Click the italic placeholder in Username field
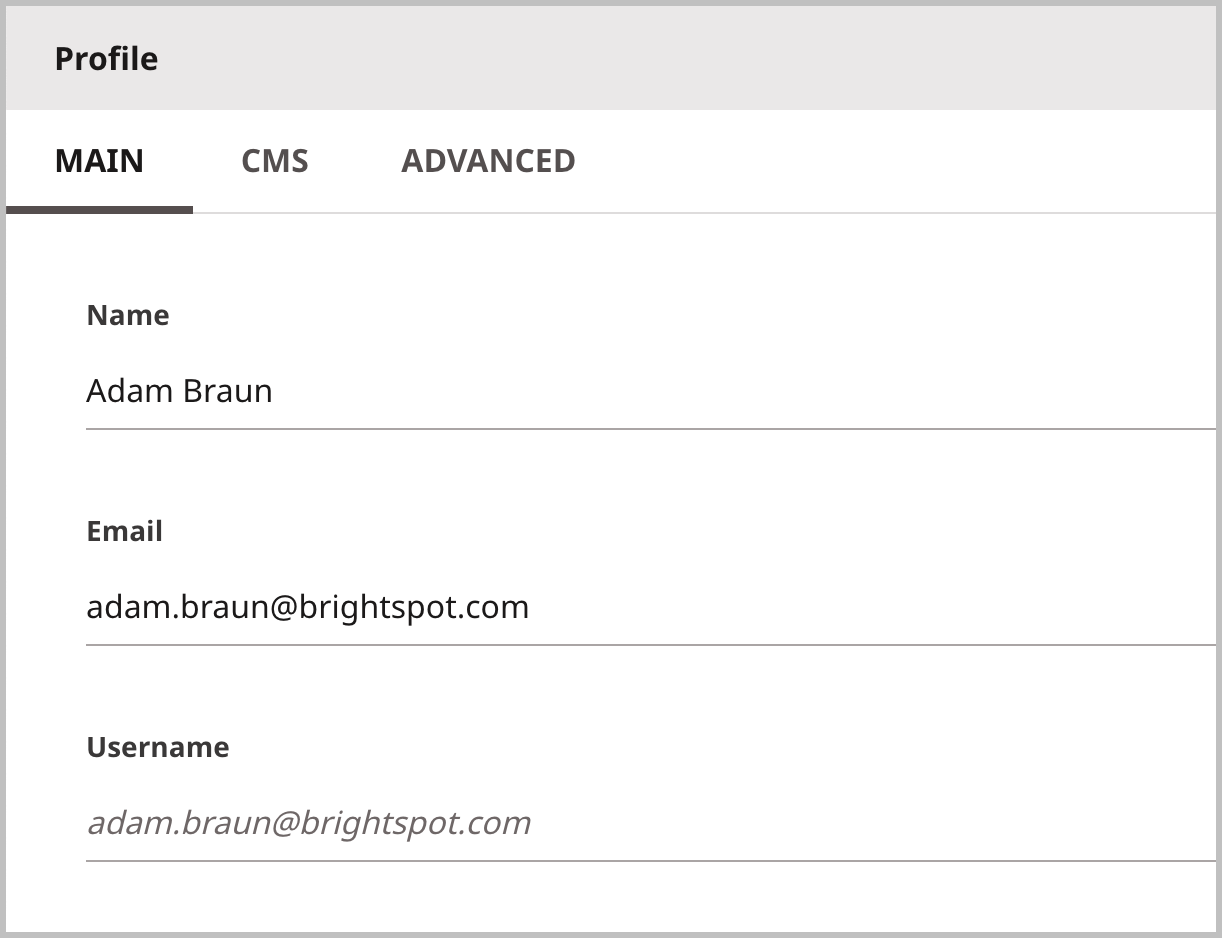 pos(309,823)
